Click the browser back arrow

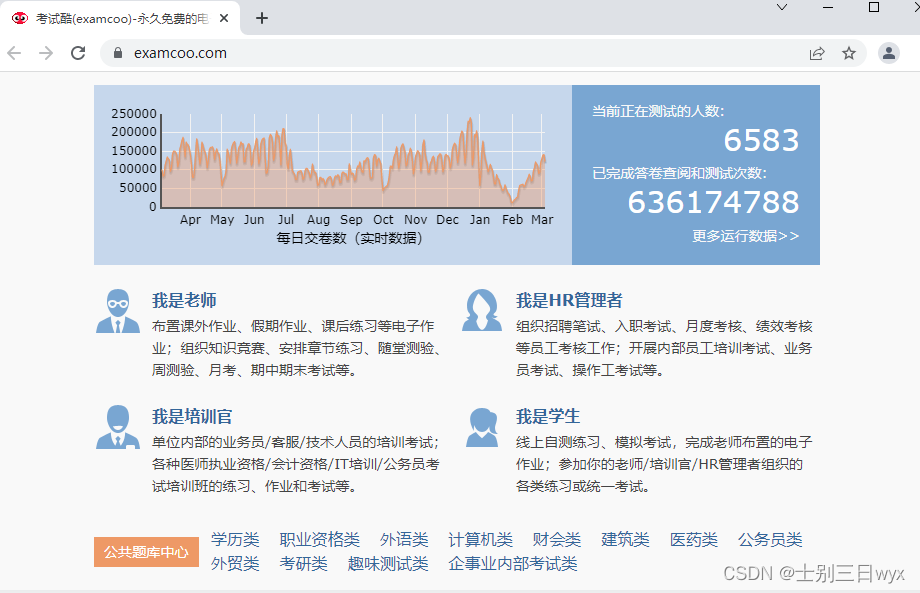click(x=14, y=53)
